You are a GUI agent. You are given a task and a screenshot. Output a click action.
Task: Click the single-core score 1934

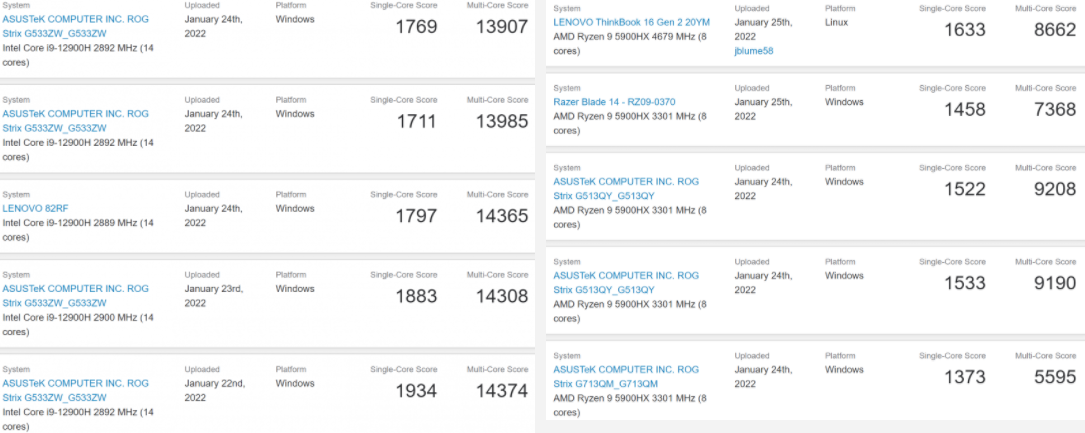coord(417,391)
